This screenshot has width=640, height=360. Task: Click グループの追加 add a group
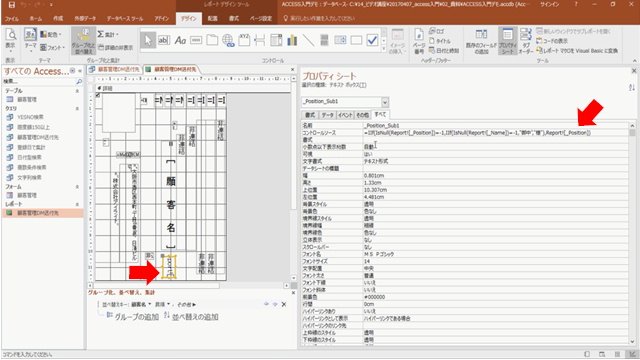point(132,317)
